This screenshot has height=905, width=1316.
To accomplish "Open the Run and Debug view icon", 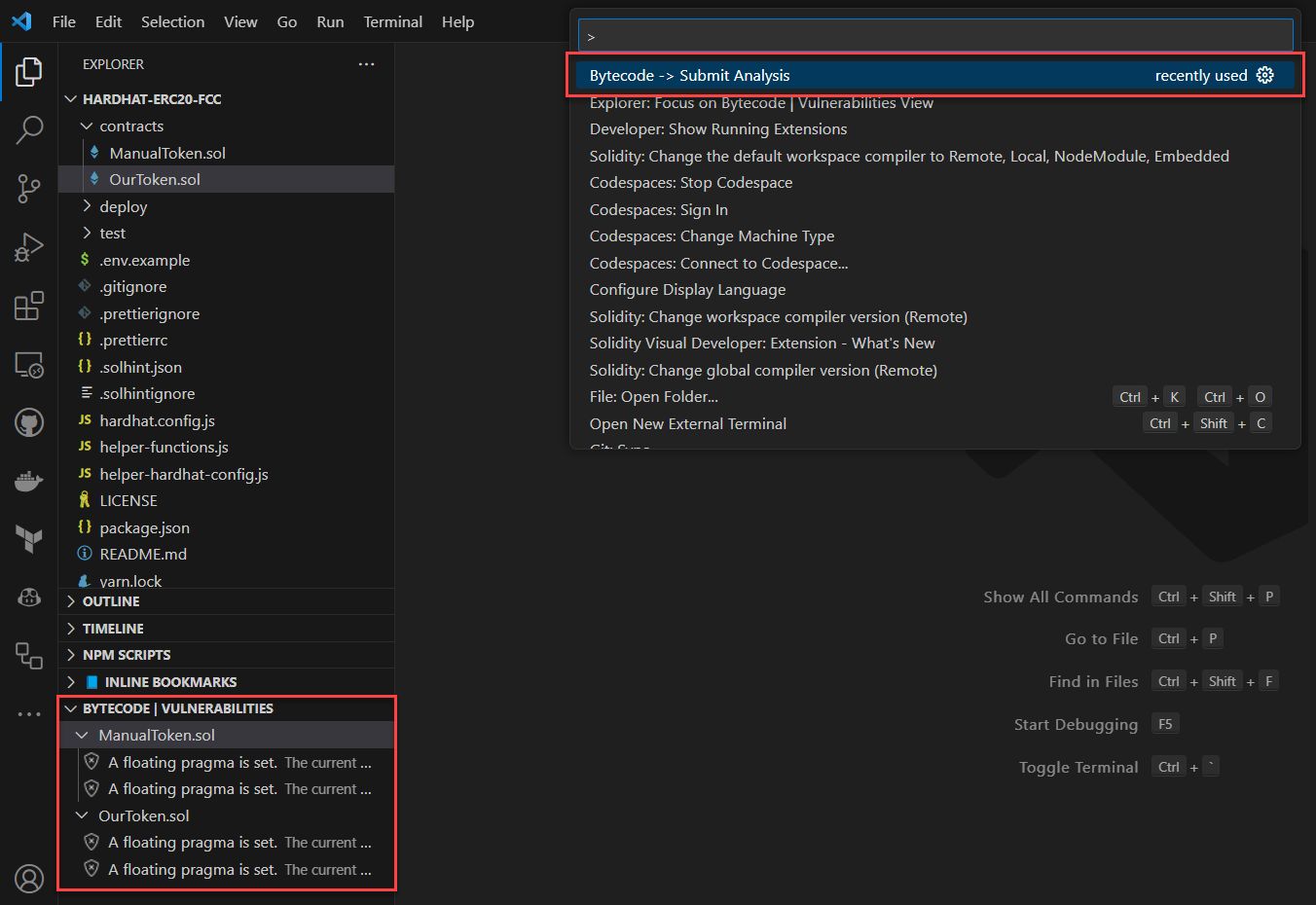I will click(29, 247).
